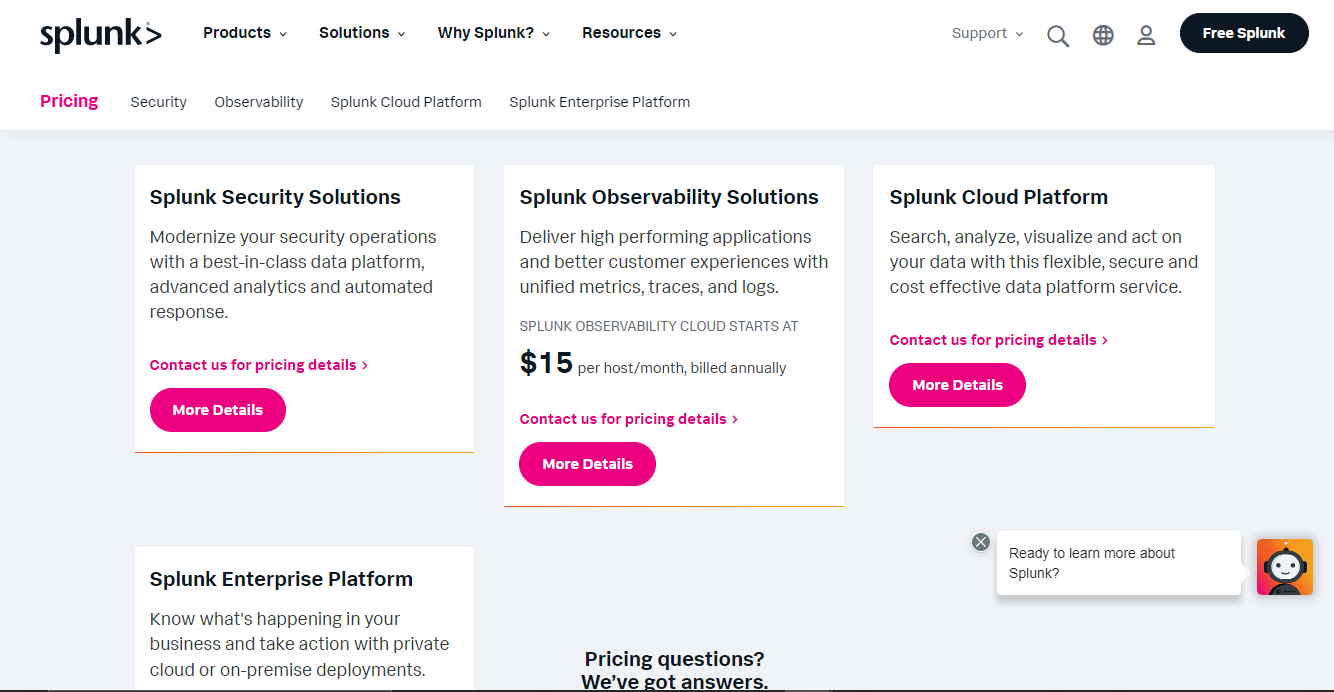Open the Support dropdown

coord(987,33)
